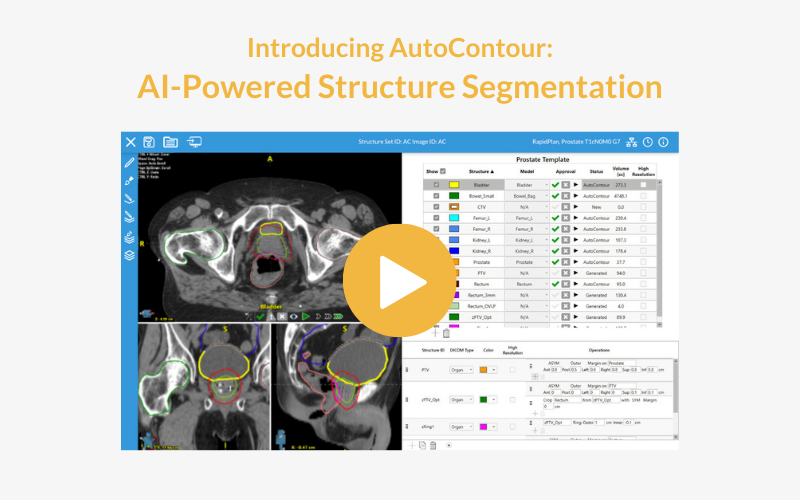Select the multi-layer pen tool in sidebar

coord(129,217)
